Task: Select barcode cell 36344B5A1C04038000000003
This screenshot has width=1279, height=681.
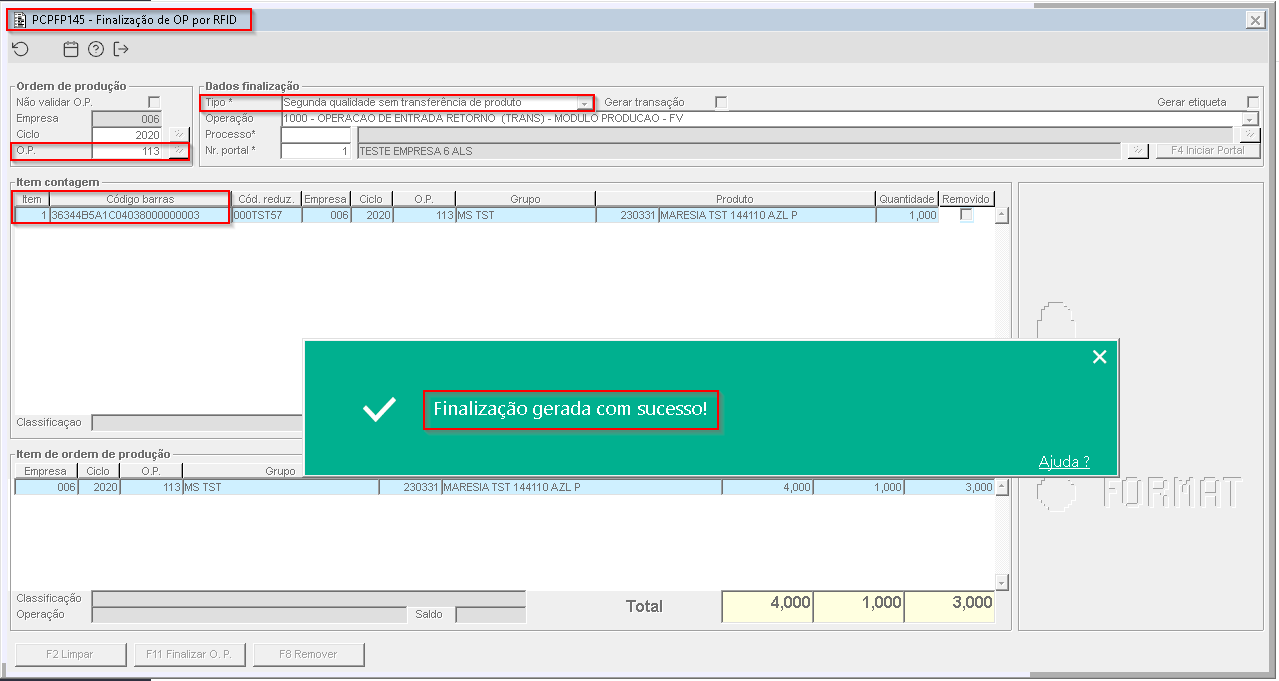Action: [x=140, y=215]
